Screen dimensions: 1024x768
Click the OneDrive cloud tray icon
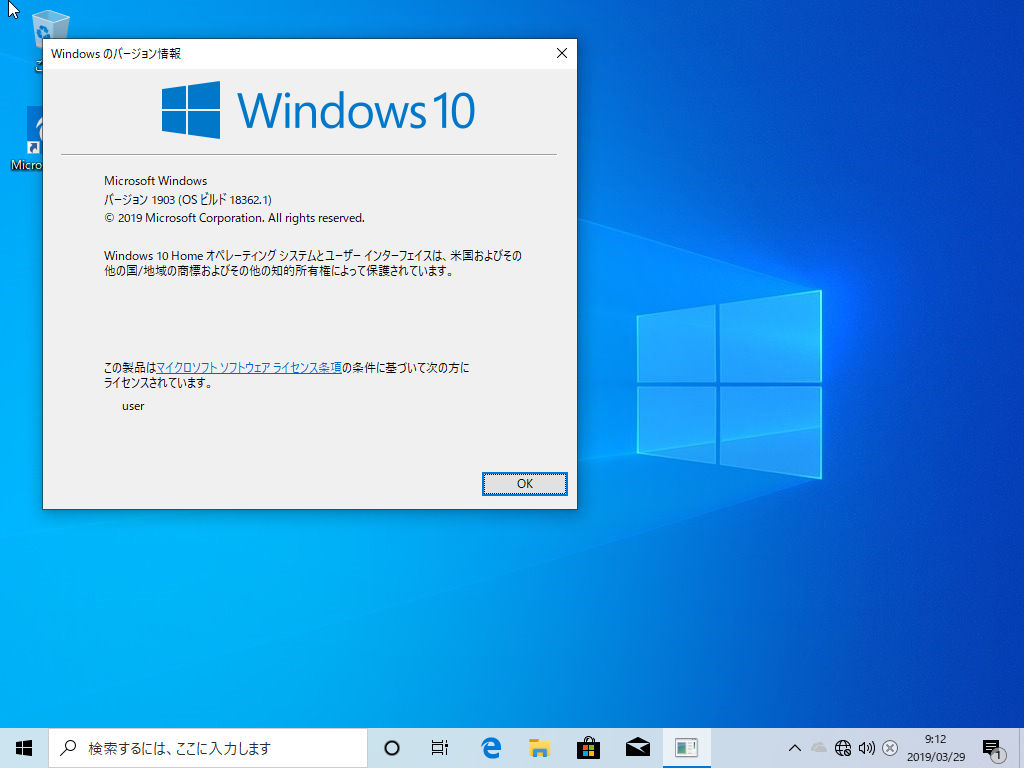818,748
